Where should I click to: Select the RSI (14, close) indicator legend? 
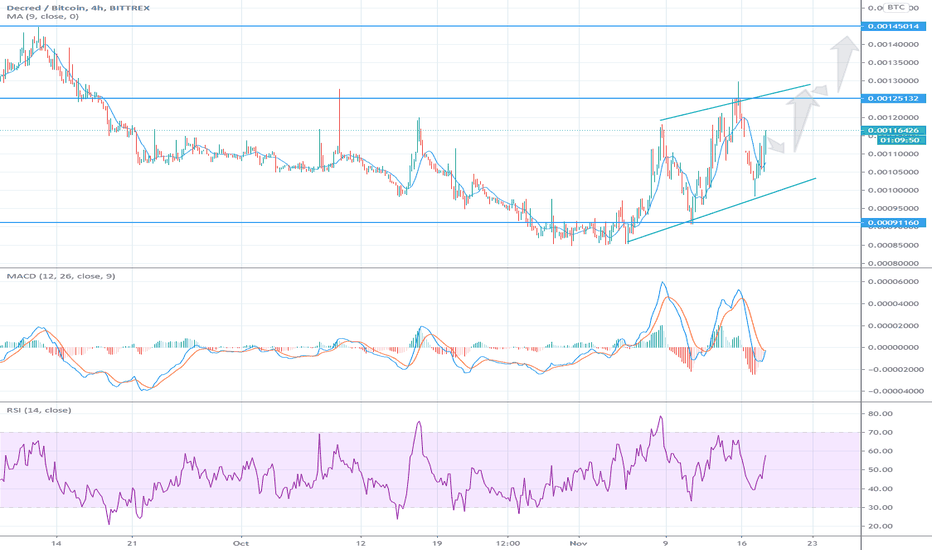tap(39, 410)
